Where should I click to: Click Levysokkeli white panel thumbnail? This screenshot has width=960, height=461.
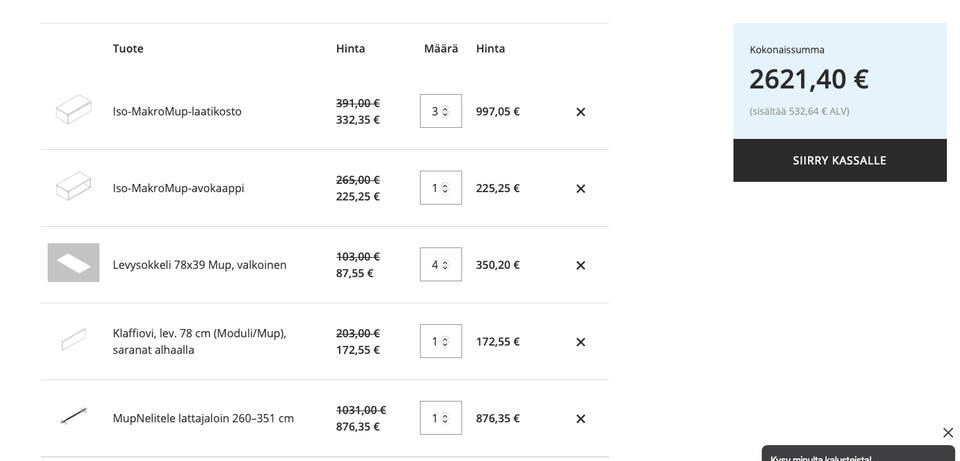[x=73, y=263]
